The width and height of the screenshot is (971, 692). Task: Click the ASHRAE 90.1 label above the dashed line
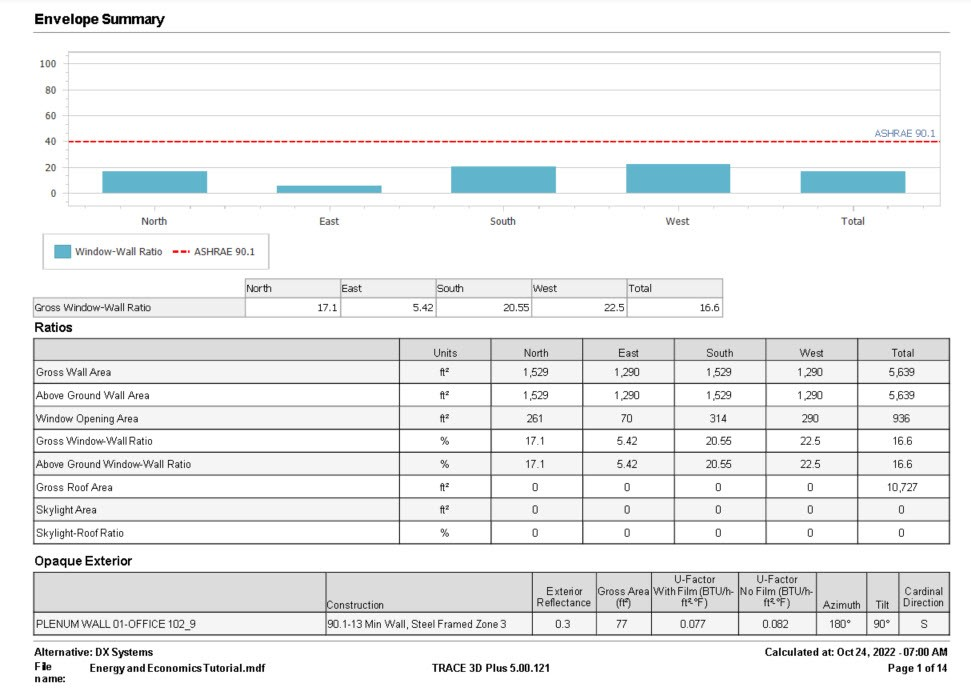point(904,133)
